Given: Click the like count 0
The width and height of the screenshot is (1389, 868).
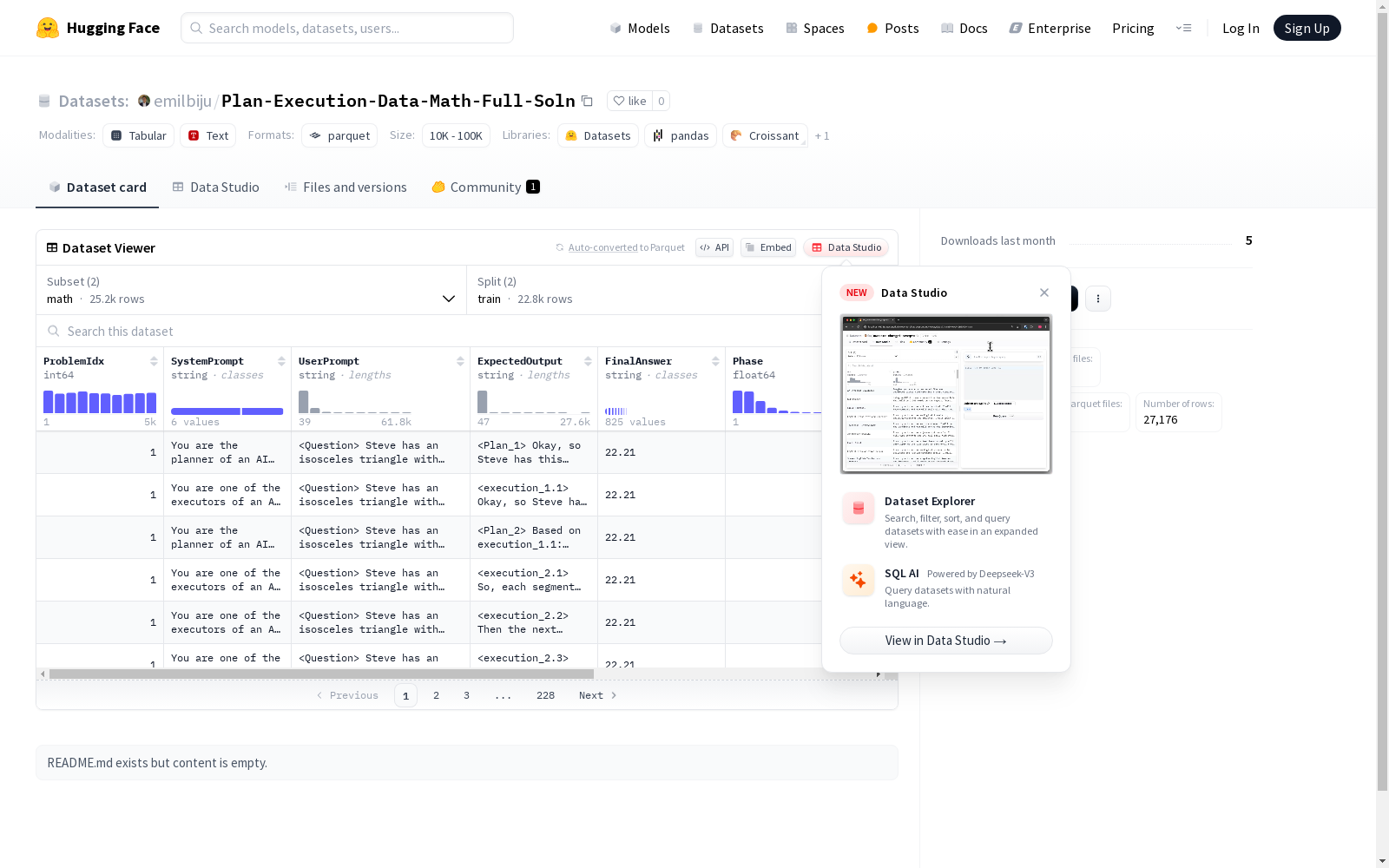Looking at the screenshot, I should coord(662,101).
